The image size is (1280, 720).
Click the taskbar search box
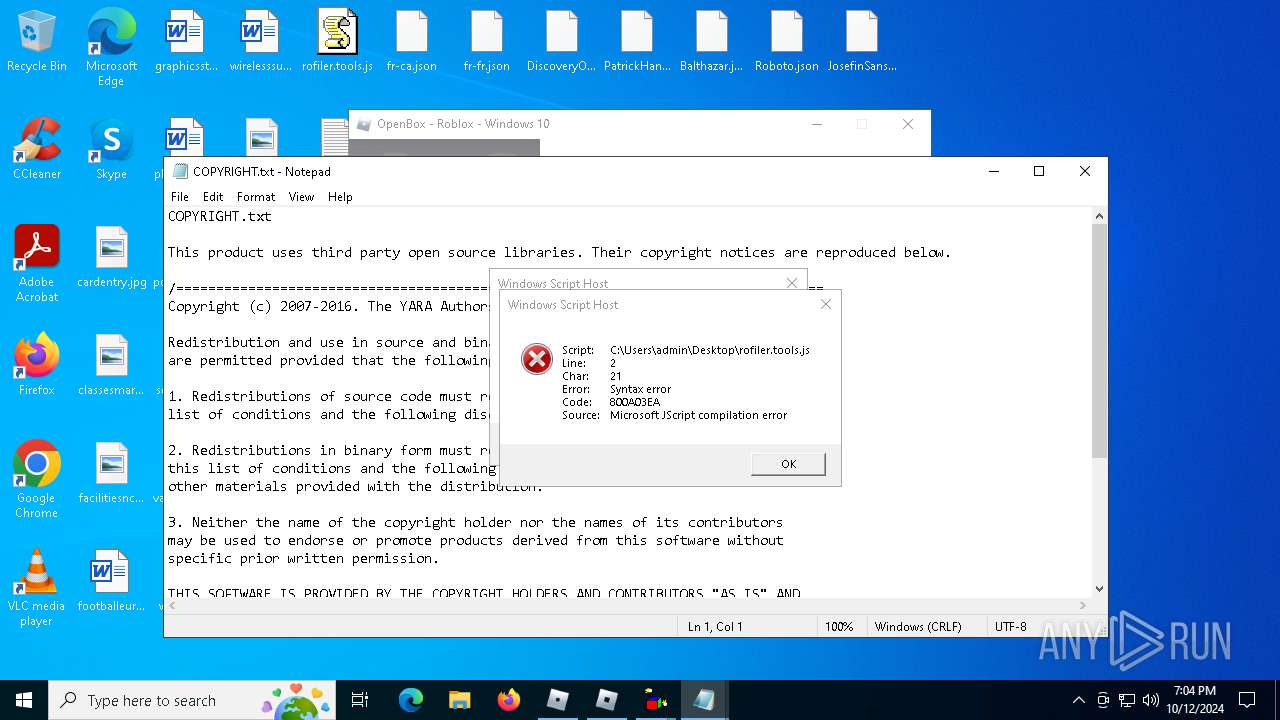click(190, 700)
